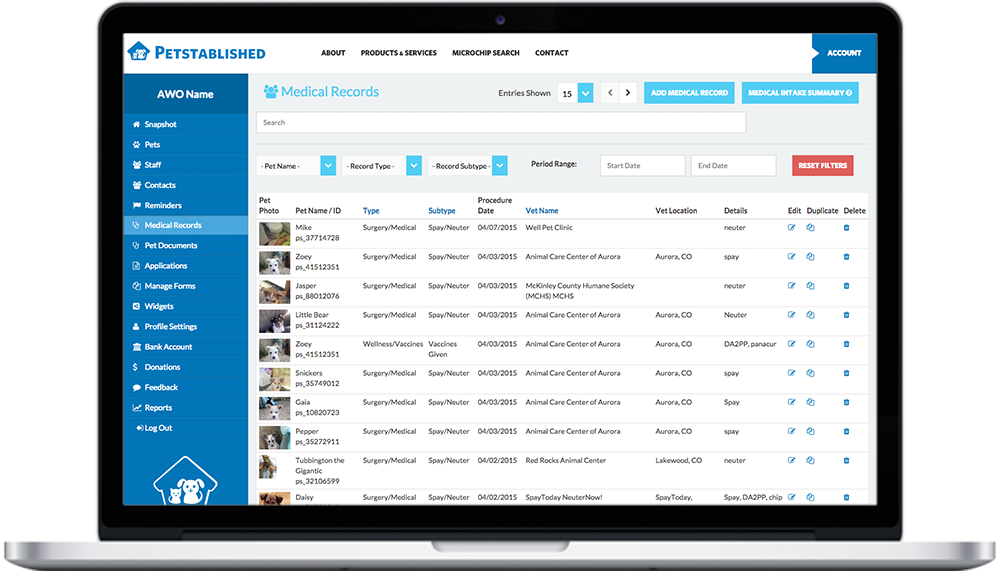The width and height of the screenshot is (1000, 571).
Task: Edit Gaia's spay record
Action: coord(792,402)
